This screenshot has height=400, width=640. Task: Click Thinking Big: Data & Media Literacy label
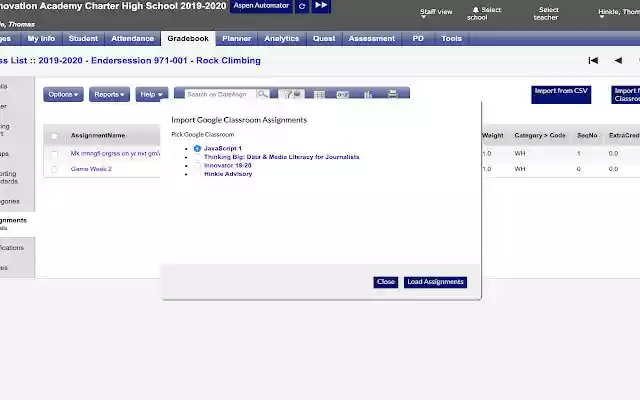tap(282, 157)
